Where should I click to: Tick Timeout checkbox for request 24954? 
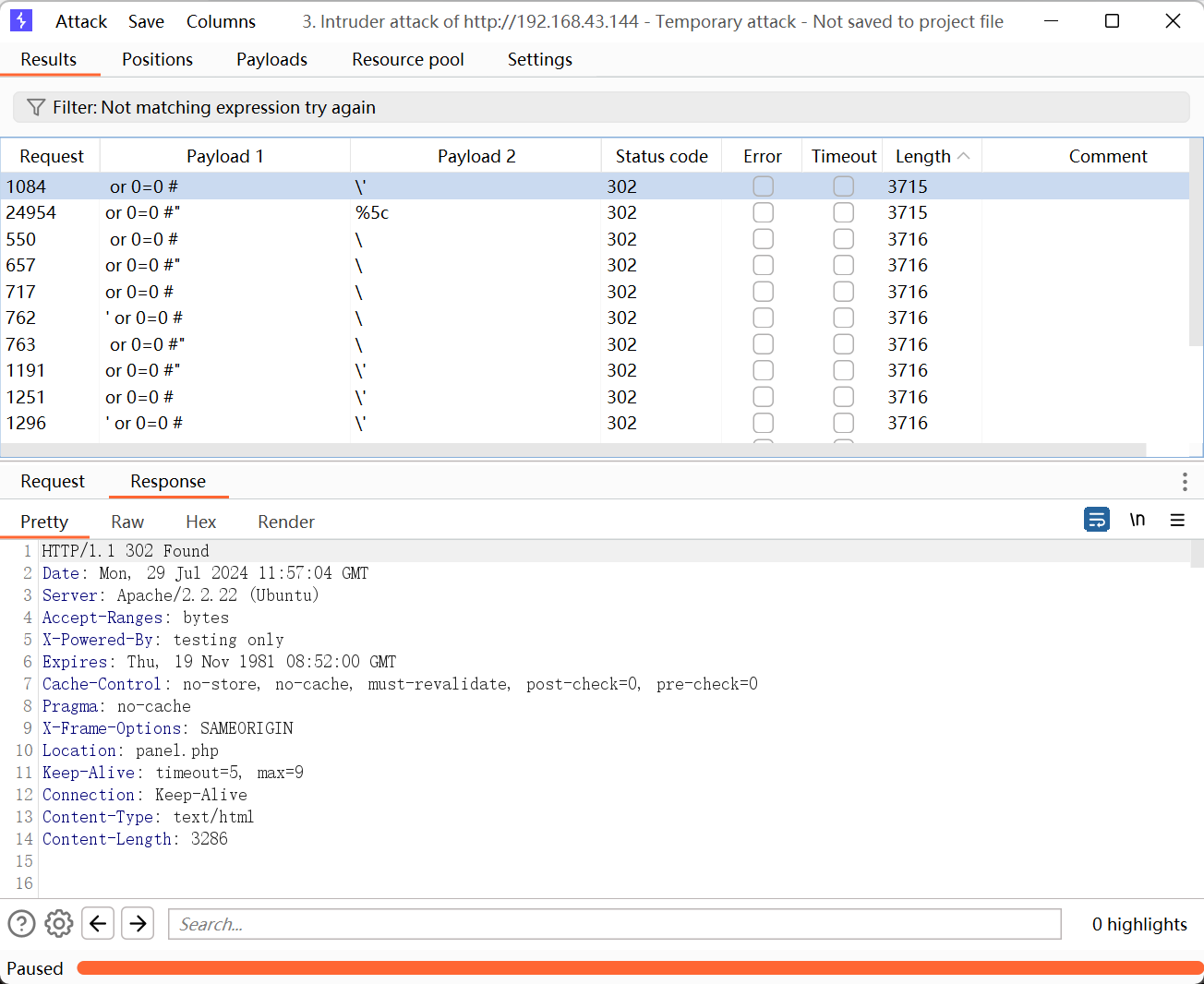point(843,212)
